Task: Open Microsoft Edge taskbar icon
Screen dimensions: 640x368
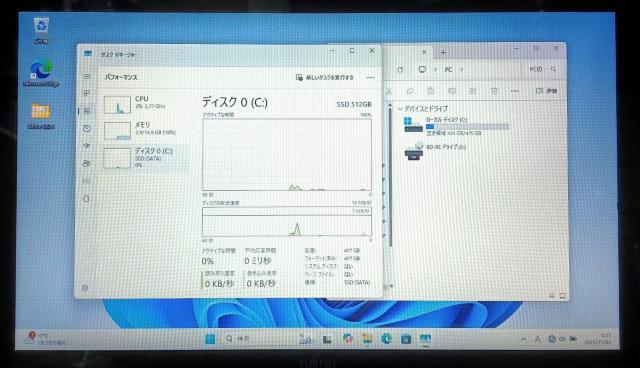Action: click(387, 339)
